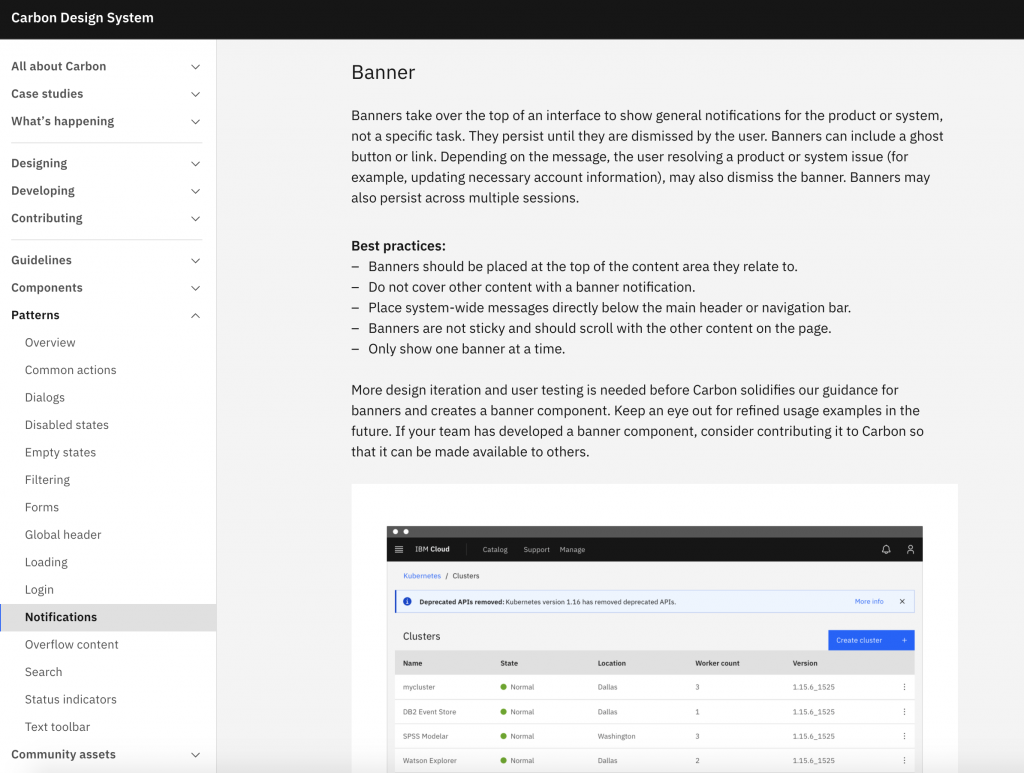Open Catalog in IBM Cloud header

[495, 550]
